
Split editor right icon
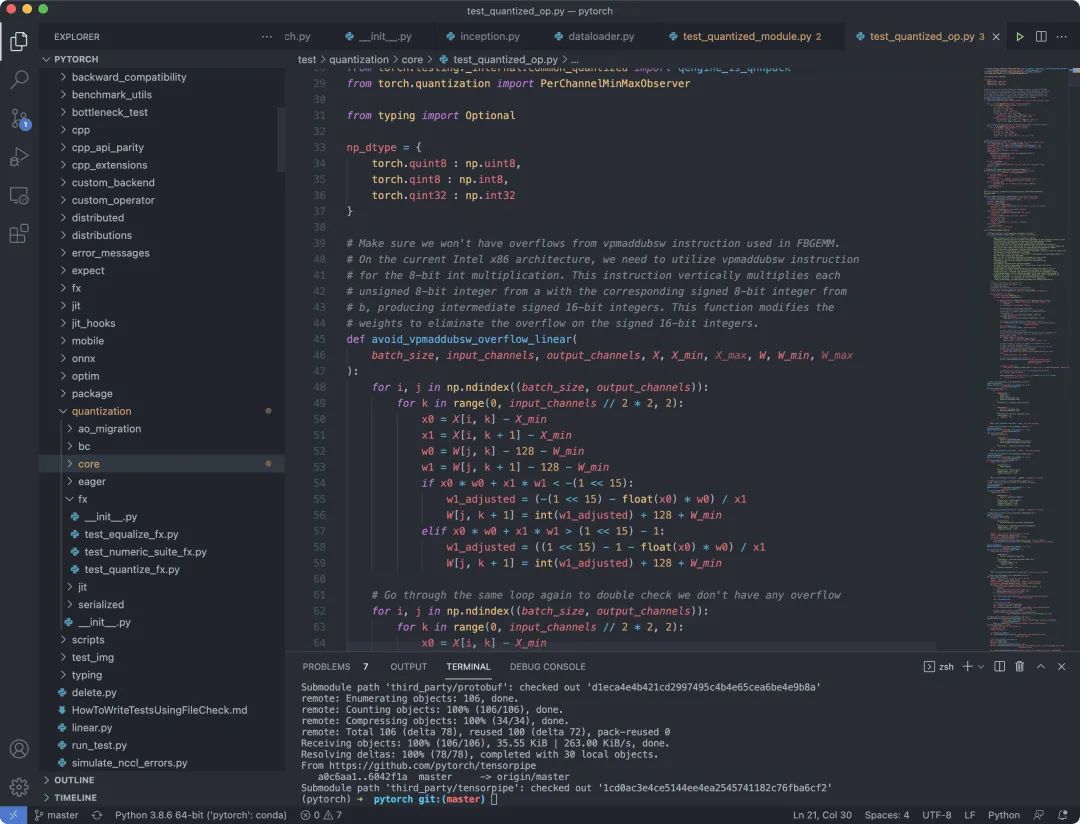(1041, 37)
